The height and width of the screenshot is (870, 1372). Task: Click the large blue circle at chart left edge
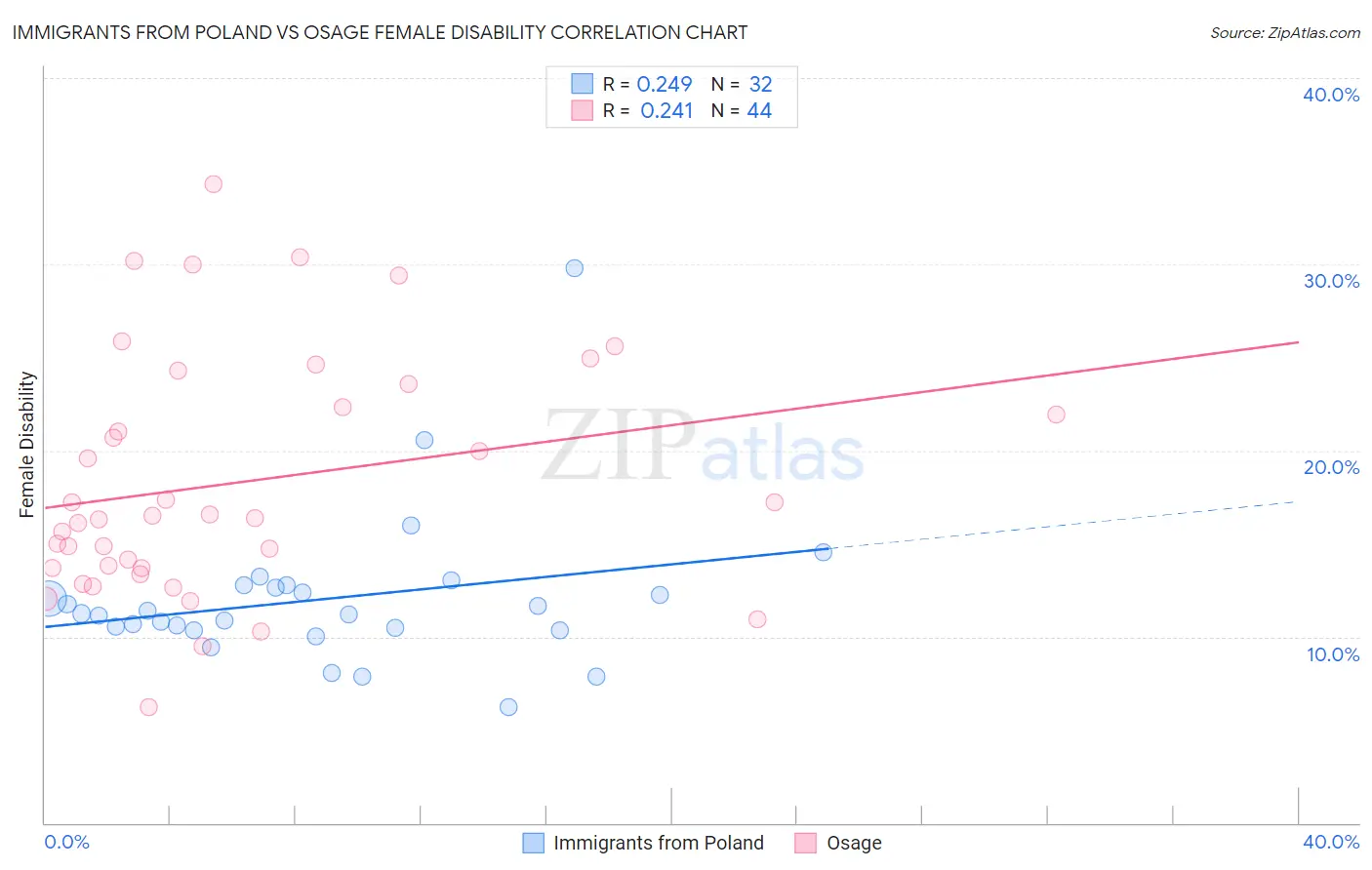coord(48,598)
